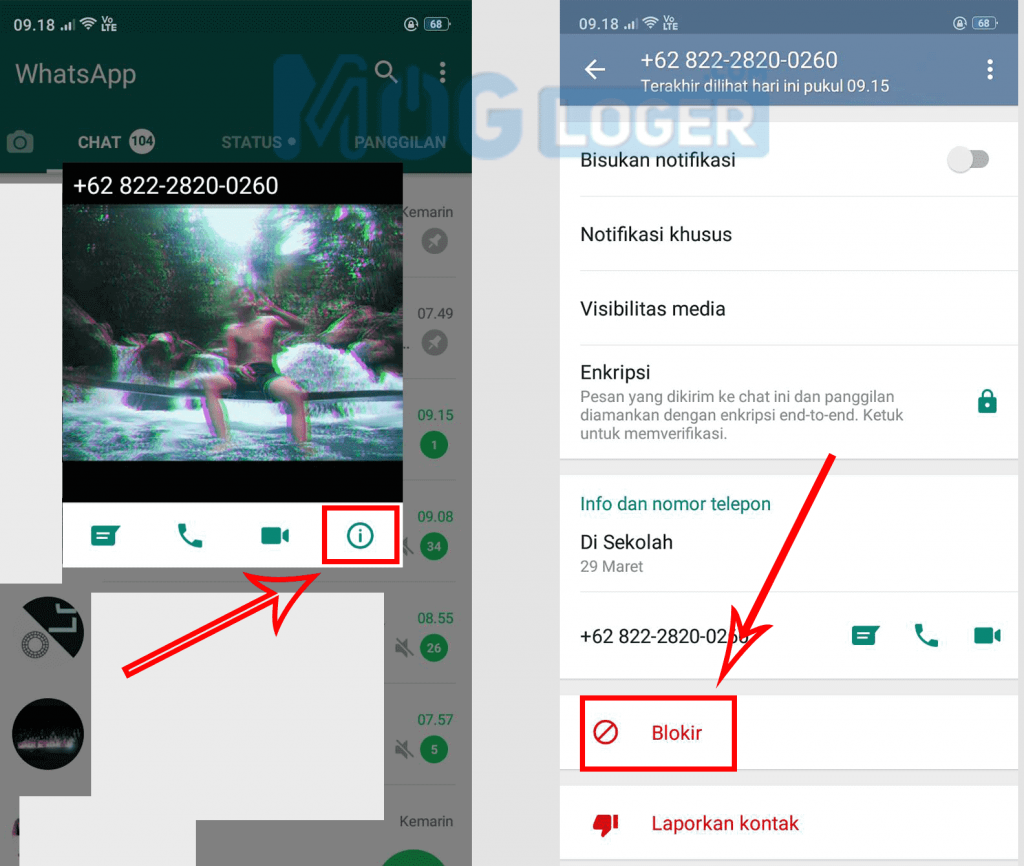This screenshot has height=866, width=1024.
Task: Open Visibilitas media option
Action: pos(789,308)
